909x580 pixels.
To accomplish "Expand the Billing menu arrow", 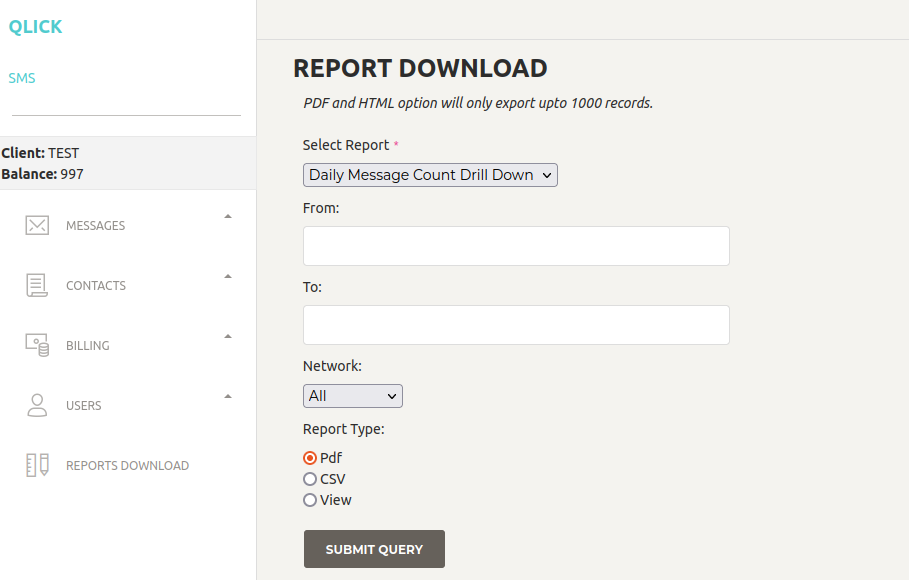I will click(x=228, y=336).
